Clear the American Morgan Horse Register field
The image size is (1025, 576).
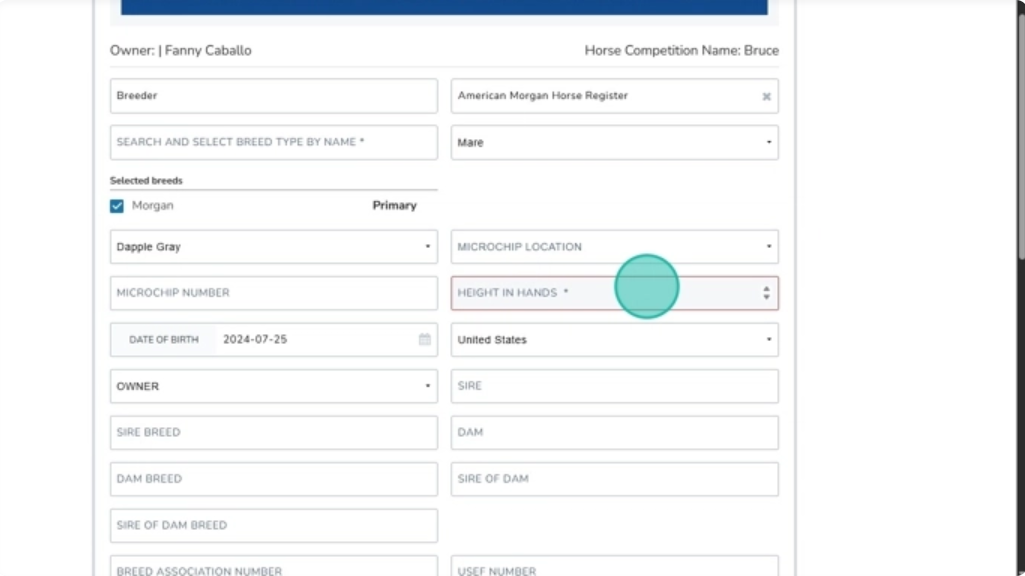tap(766, 97)
